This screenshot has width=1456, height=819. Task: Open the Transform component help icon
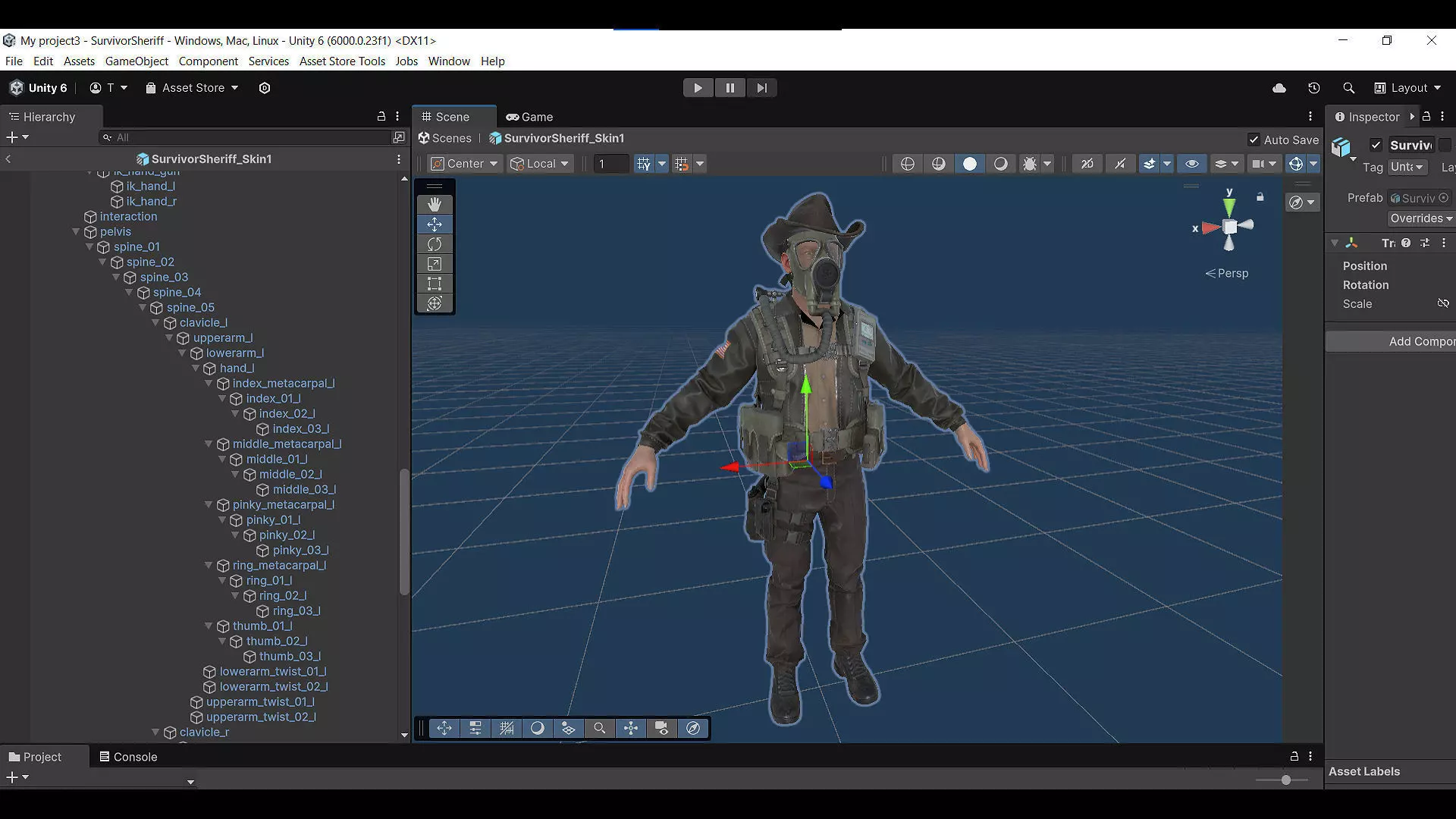(1406, 243)
